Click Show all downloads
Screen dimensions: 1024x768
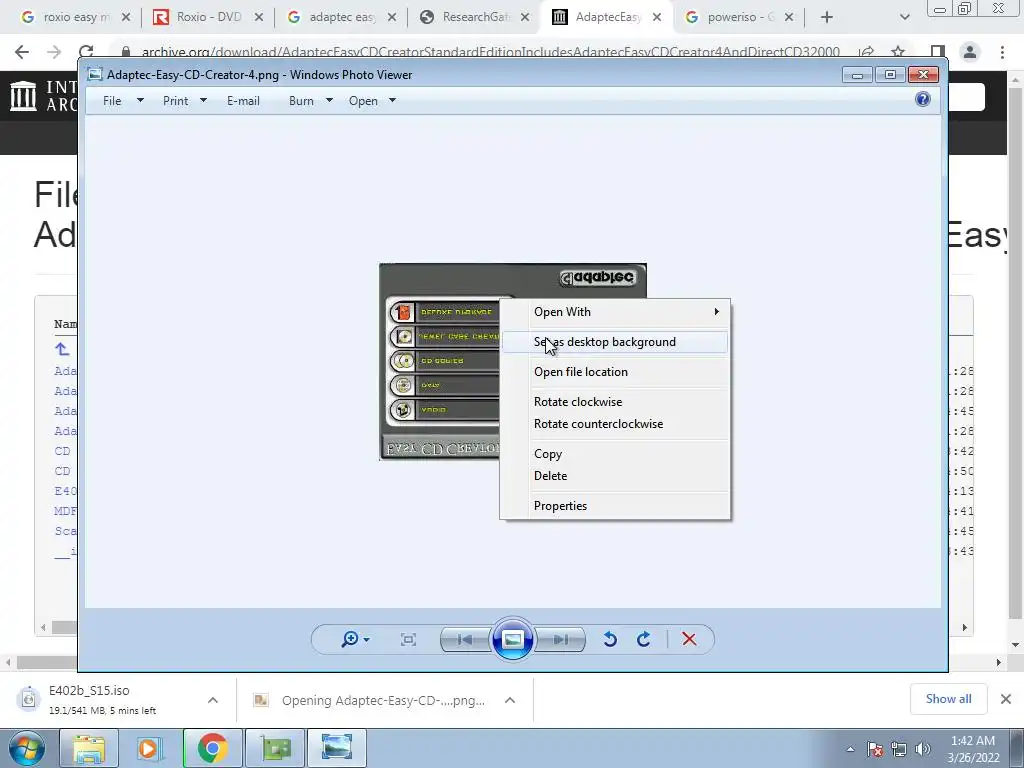(948, 699)
